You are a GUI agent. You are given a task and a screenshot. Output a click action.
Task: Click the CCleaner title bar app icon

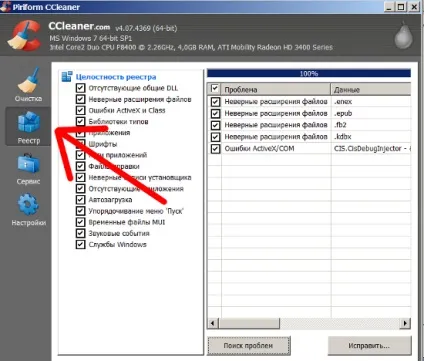pyautogui.click(x=5, y=6)
